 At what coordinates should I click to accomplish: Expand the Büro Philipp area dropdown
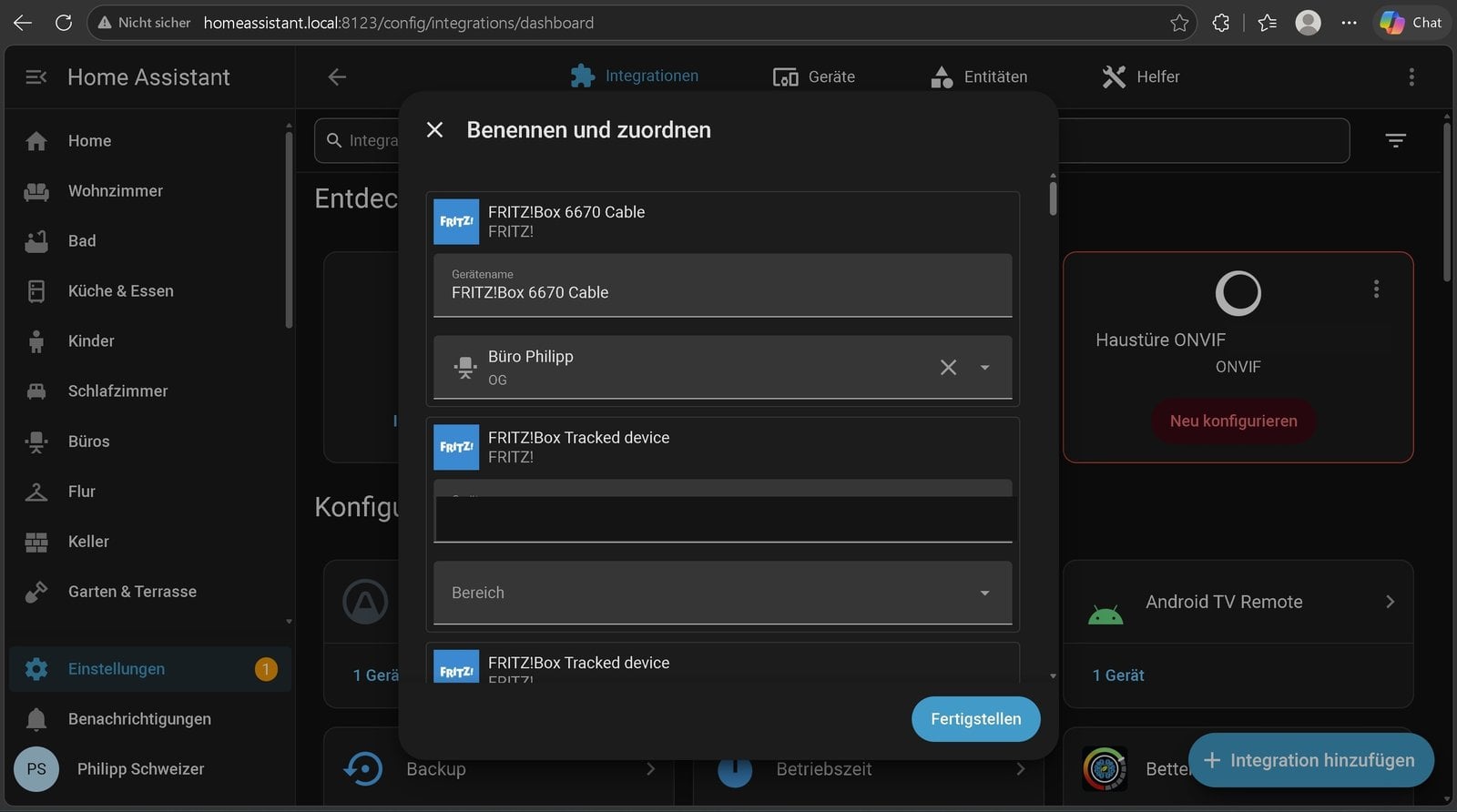[x=984, y=368]
